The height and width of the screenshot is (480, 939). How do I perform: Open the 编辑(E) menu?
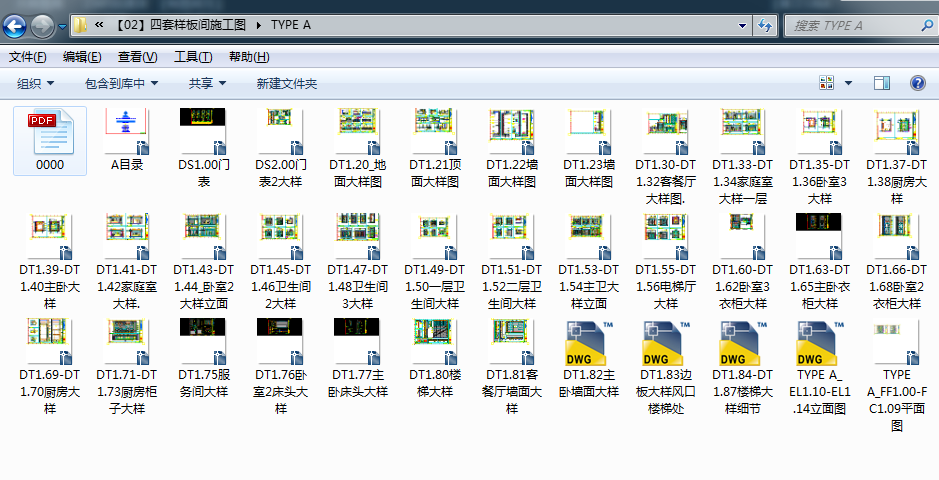pyautogui.click(x=82, y=57)
